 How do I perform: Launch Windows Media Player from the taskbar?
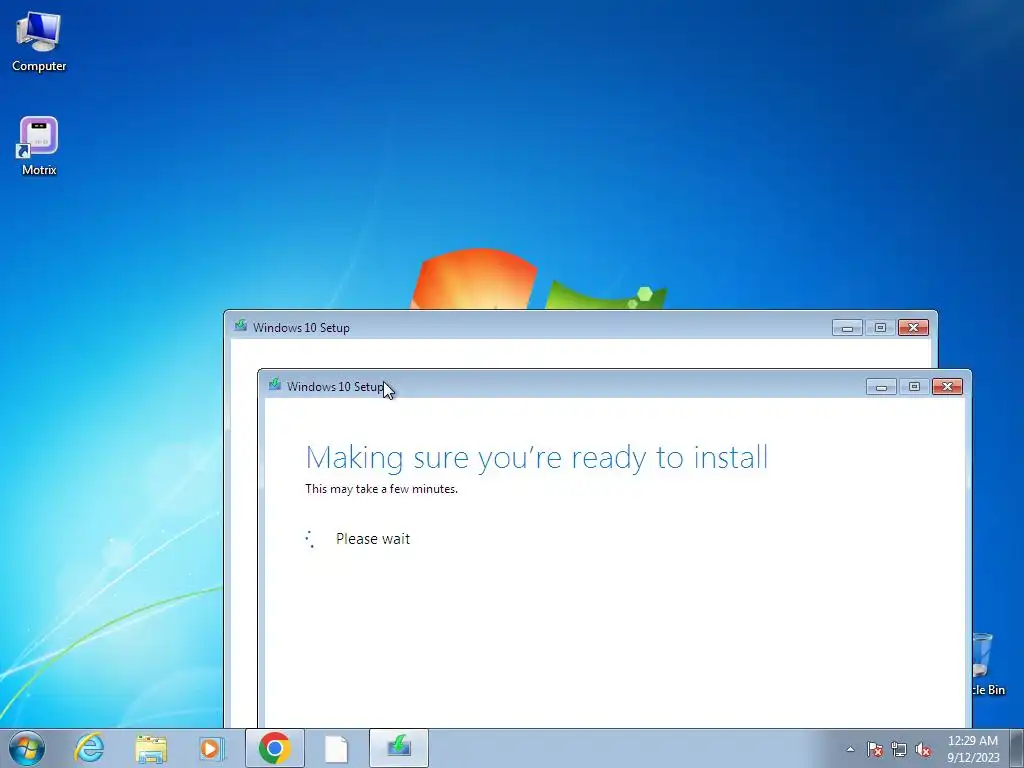tap(212, 748)
